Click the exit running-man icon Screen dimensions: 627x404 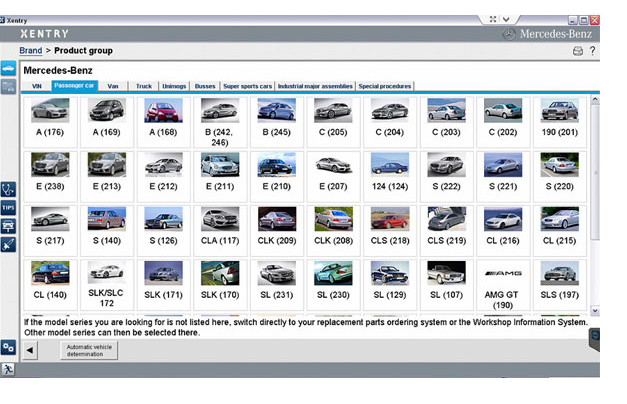coord(8,369)
